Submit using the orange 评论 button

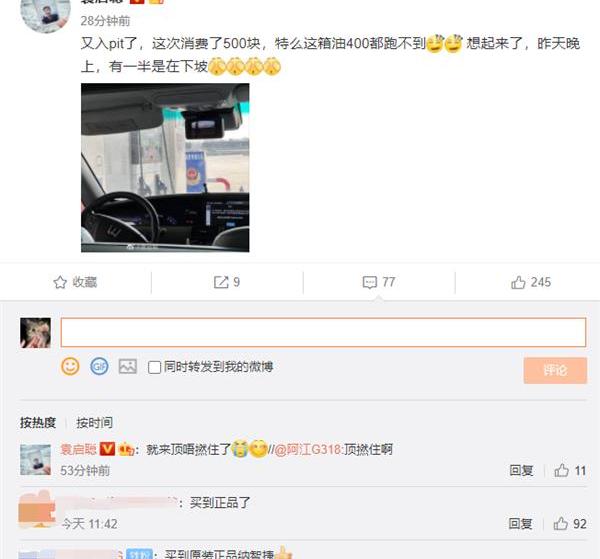coord(555,370)
